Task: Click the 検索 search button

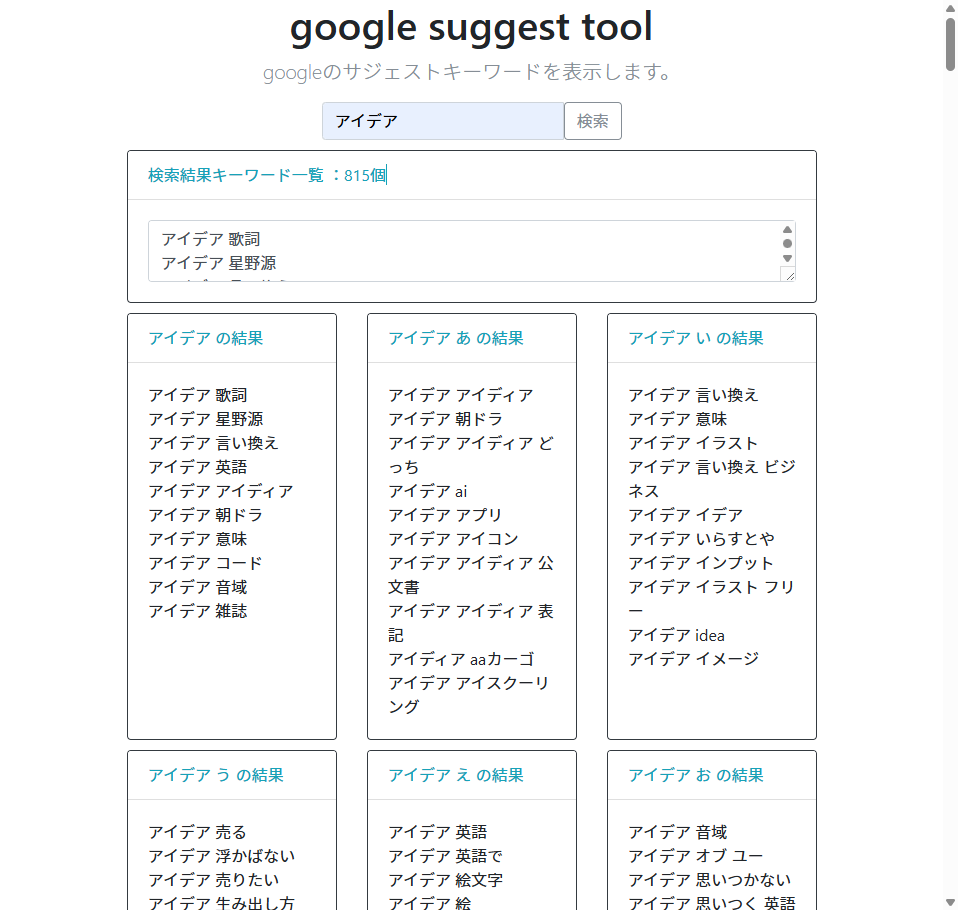Action: (x=593, y=121)
